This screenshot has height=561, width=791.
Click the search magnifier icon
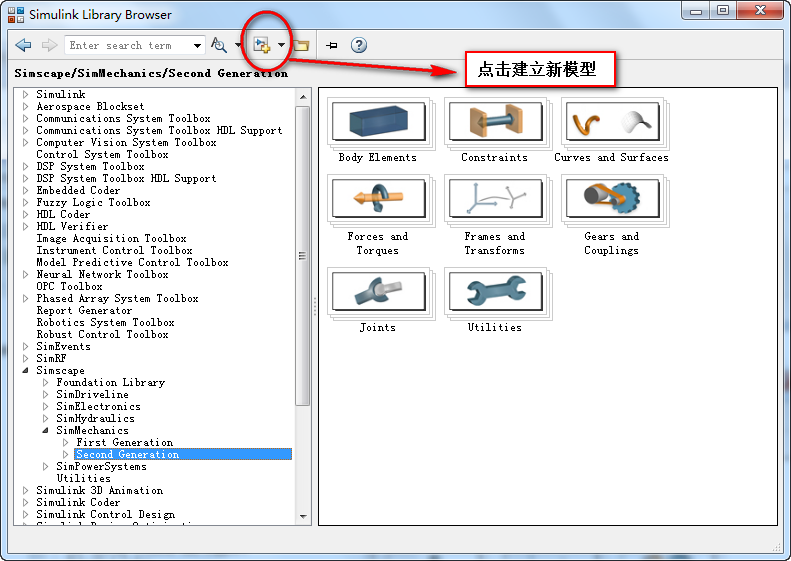click(218, 45)
